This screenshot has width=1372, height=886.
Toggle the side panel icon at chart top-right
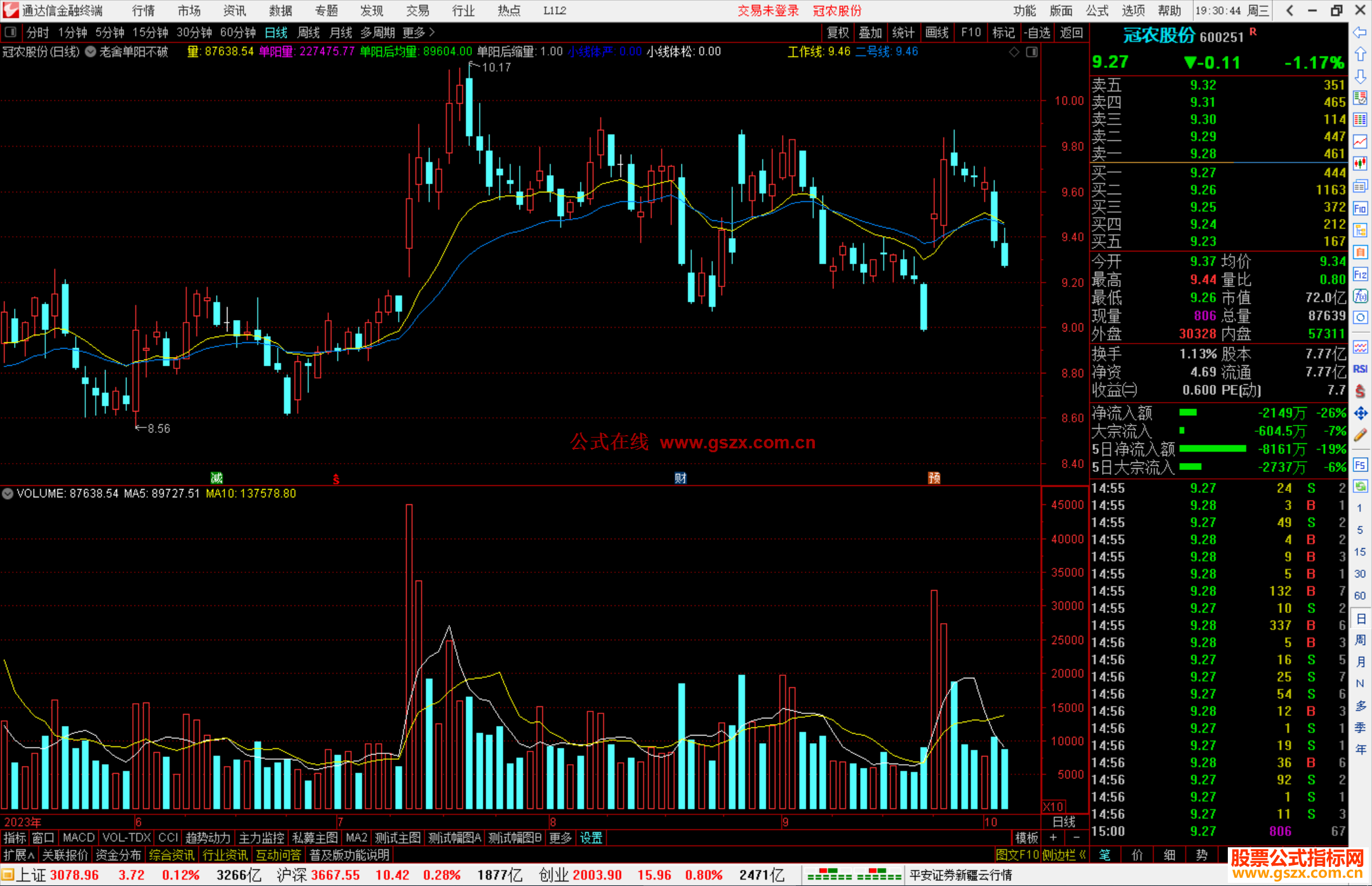click(x=1032, y=52)
